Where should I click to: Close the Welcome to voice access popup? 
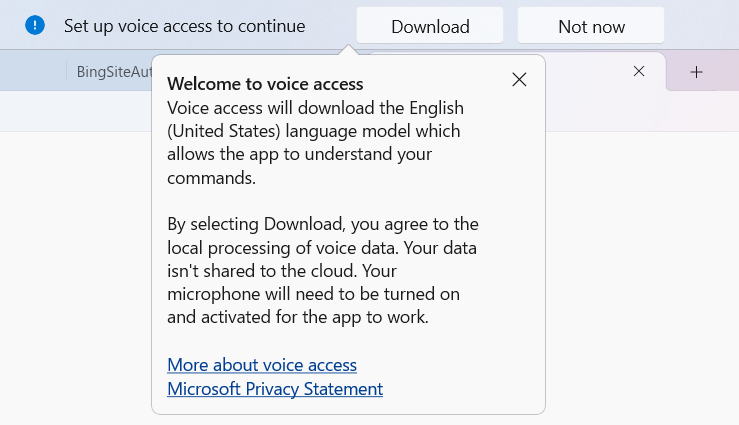tap(519, 80)
